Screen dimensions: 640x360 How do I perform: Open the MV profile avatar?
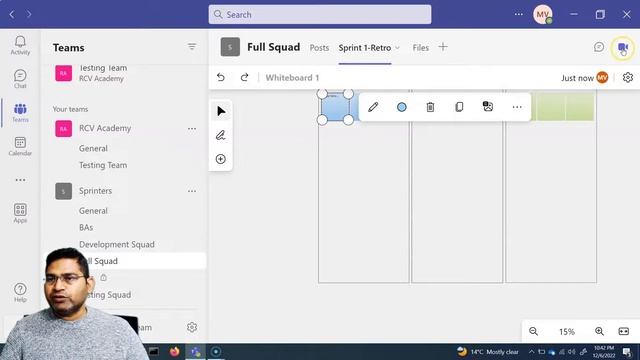point(542,15)
